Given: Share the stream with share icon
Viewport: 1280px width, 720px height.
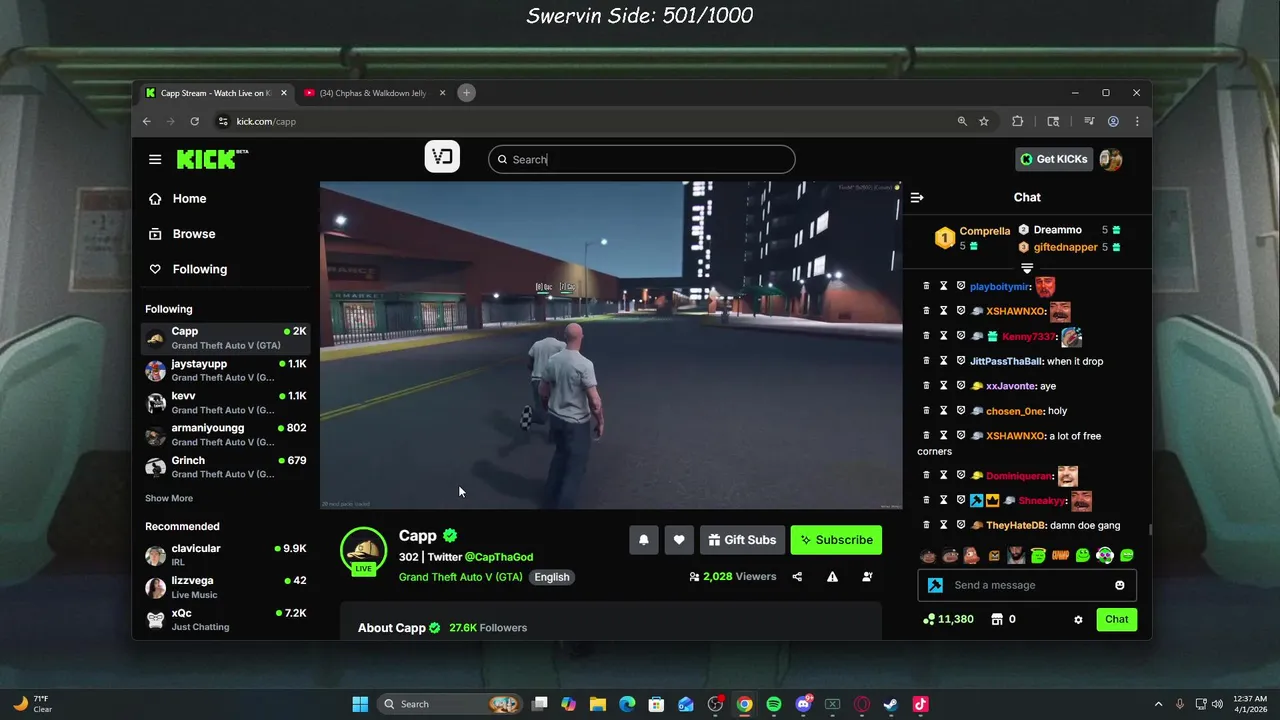Looking at the screenshot, I should pyautogui.click(x=797, y=576).
